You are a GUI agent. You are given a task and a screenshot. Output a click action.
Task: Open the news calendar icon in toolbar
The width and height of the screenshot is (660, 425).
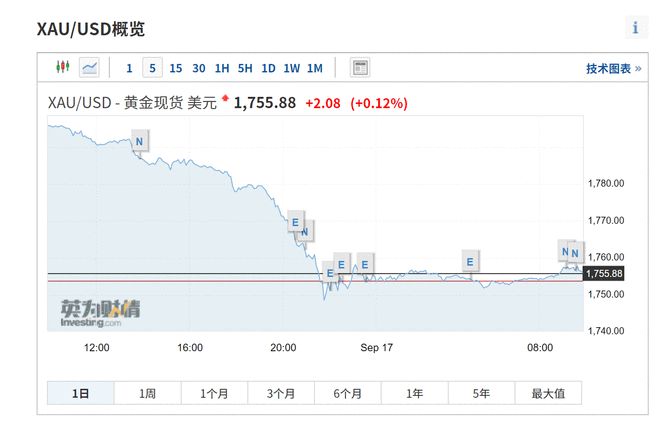tap(360, 68)
